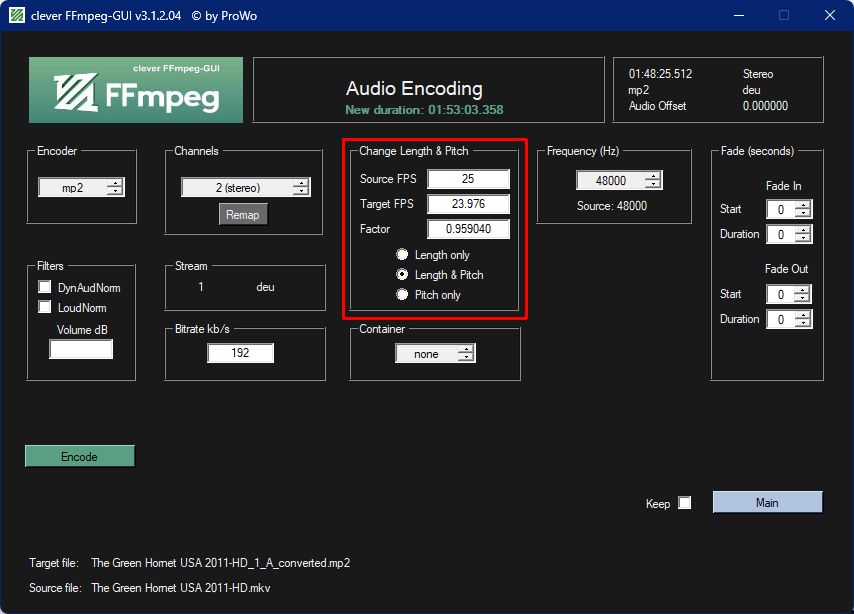Click the Encode button
Viewport: 854px width, 614px height.
pos(80,457)
